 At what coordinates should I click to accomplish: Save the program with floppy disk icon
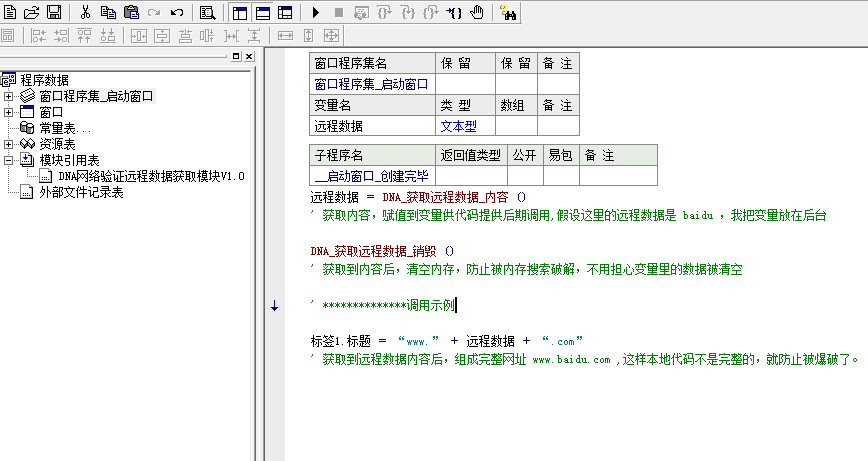tap(54, 12)
